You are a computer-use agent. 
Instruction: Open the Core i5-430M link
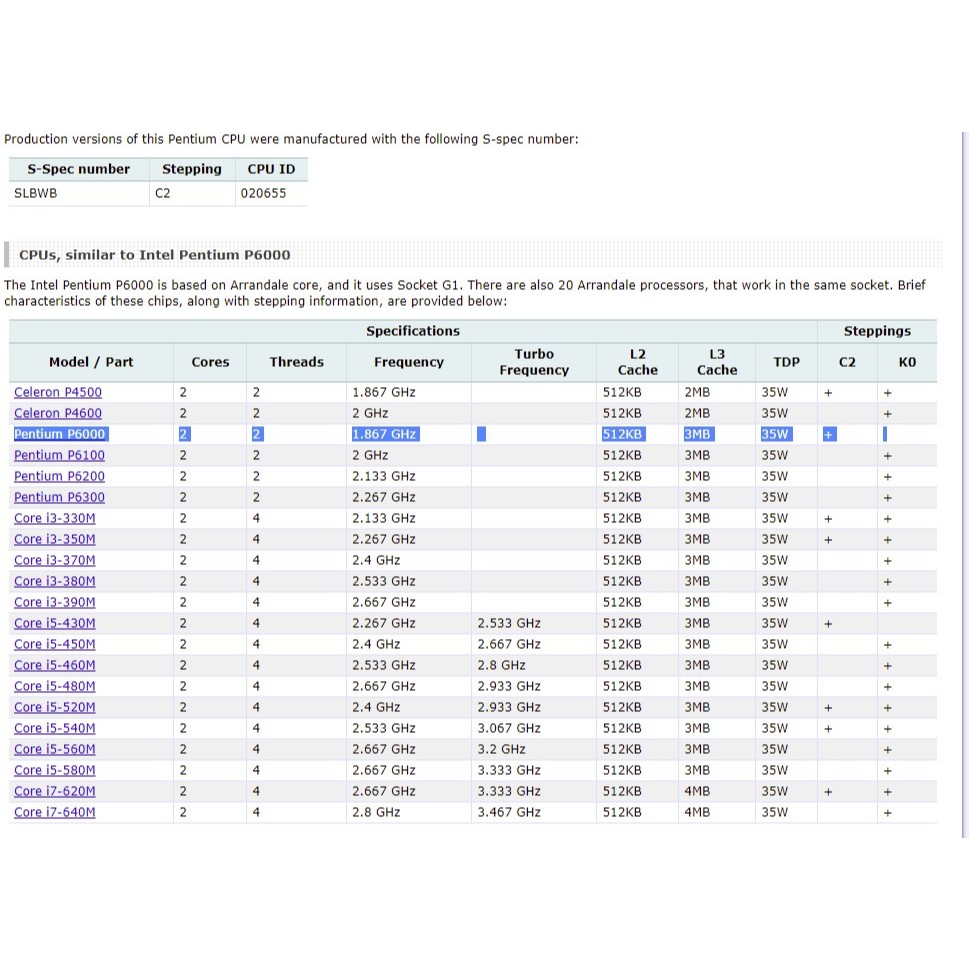click(55, 623)
